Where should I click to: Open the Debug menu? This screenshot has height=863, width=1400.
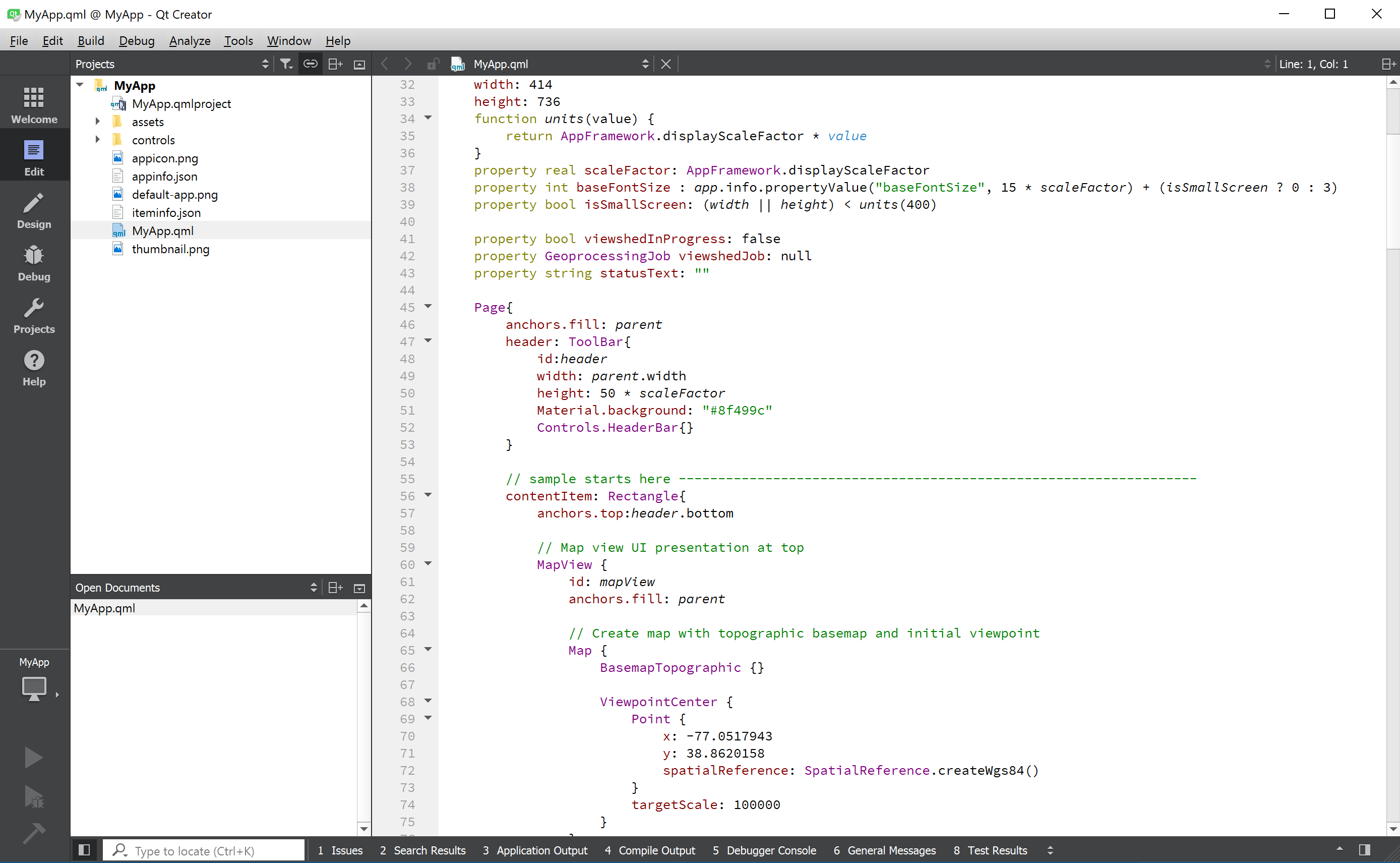[x=137, y=40]
